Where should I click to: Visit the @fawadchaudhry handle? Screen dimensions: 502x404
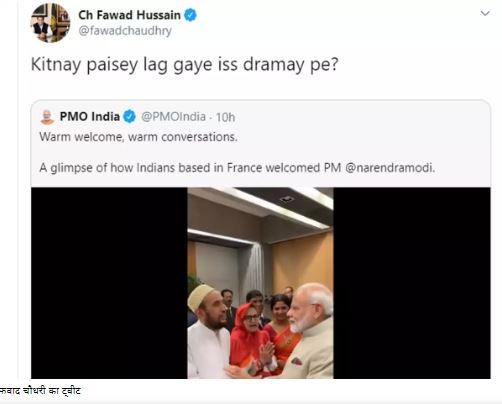tap(125, 31)
